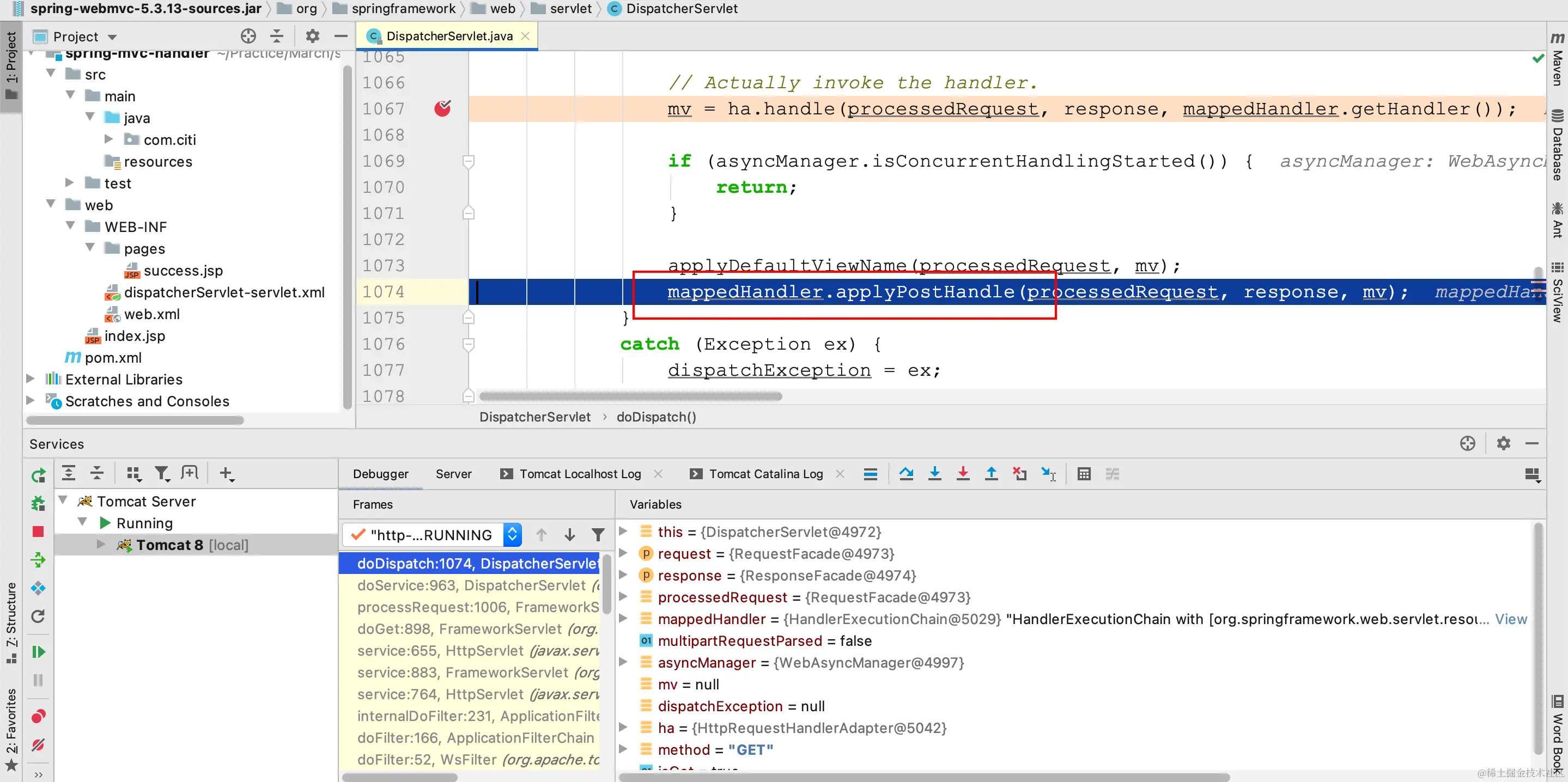Click the Rerun icon in Services sidebar

(38, 475)
